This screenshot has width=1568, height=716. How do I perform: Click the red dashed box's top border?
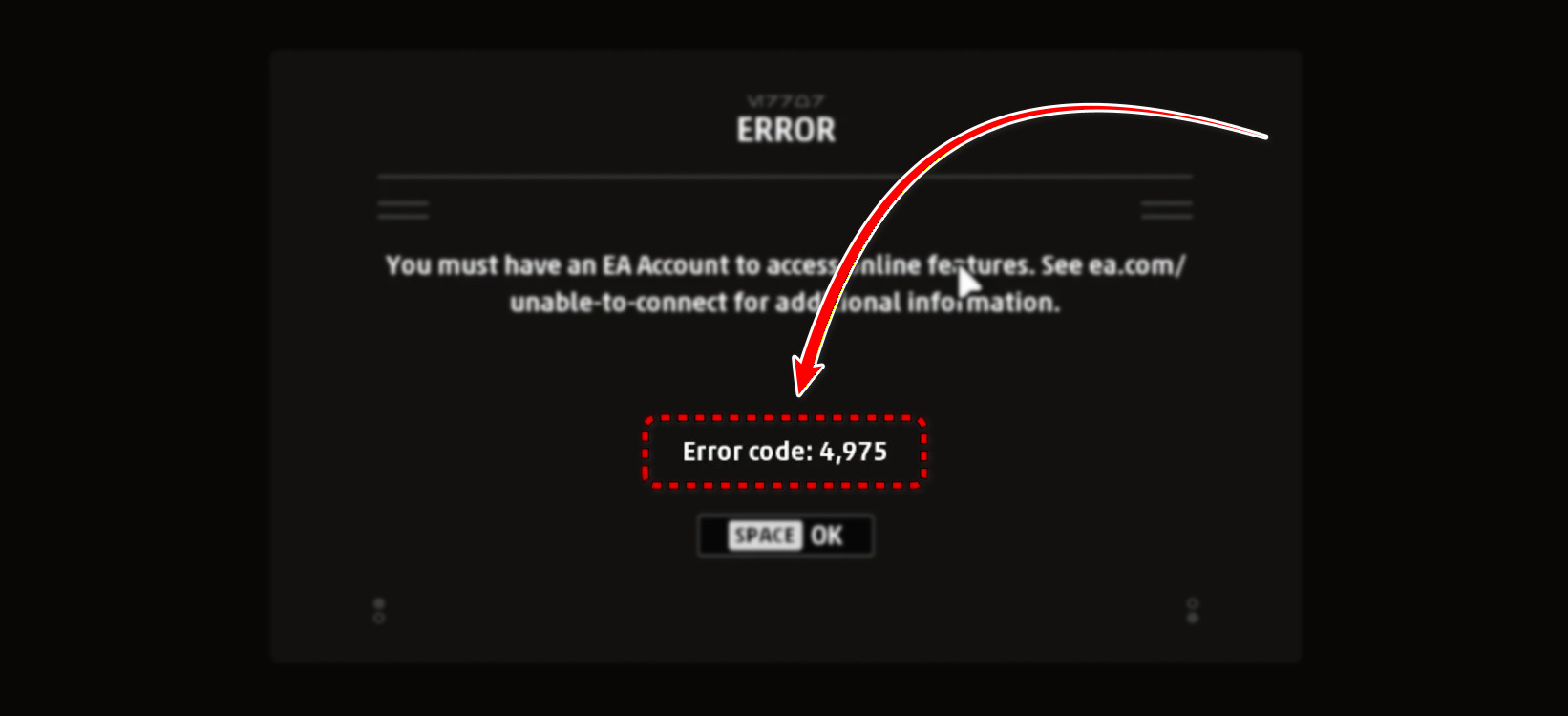785,418
